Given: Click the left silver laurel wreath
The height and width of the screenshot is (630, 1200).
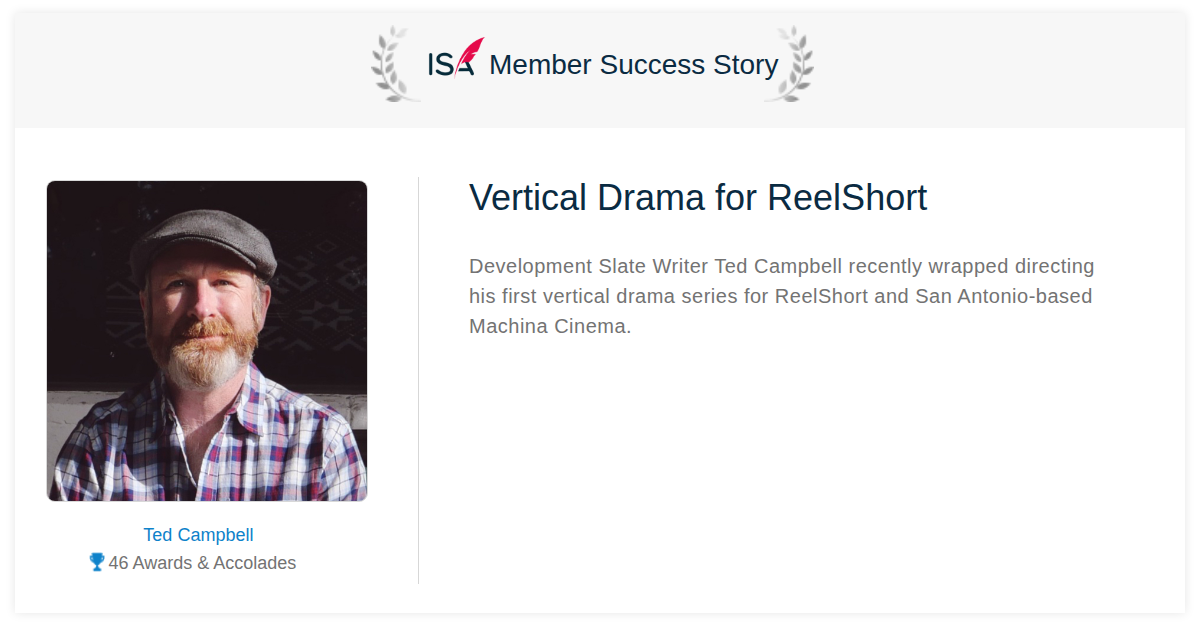Looking at the screenshot, I should [396, 64].
